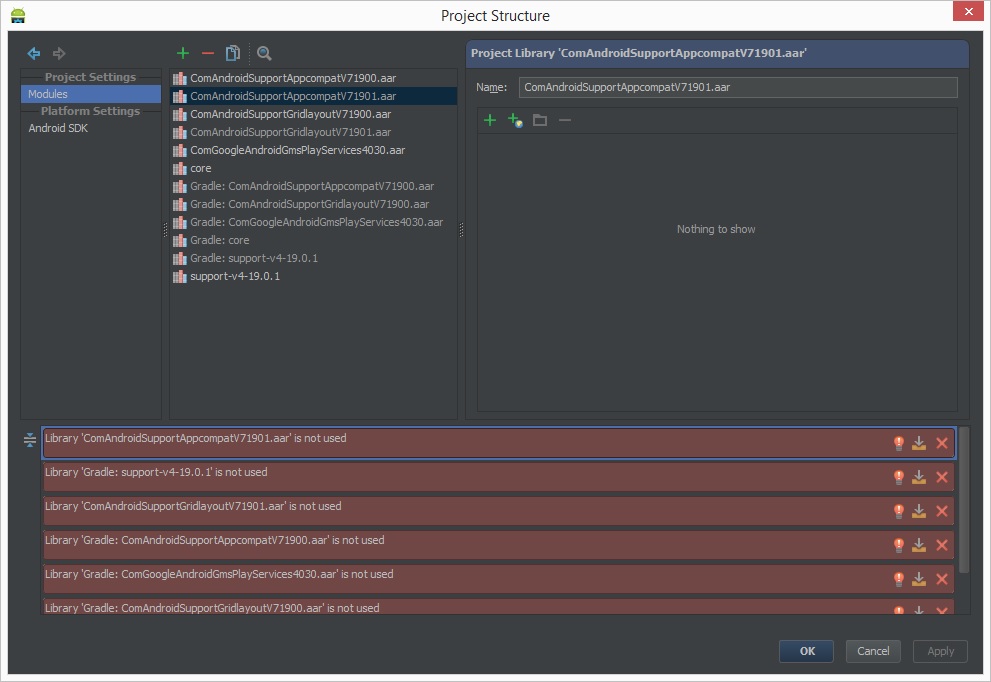This screenshot has width=991, height=682.
Task: Select ComGoogleAndroidGmsPlayServices4030.aar library
Action: (313, 150)
